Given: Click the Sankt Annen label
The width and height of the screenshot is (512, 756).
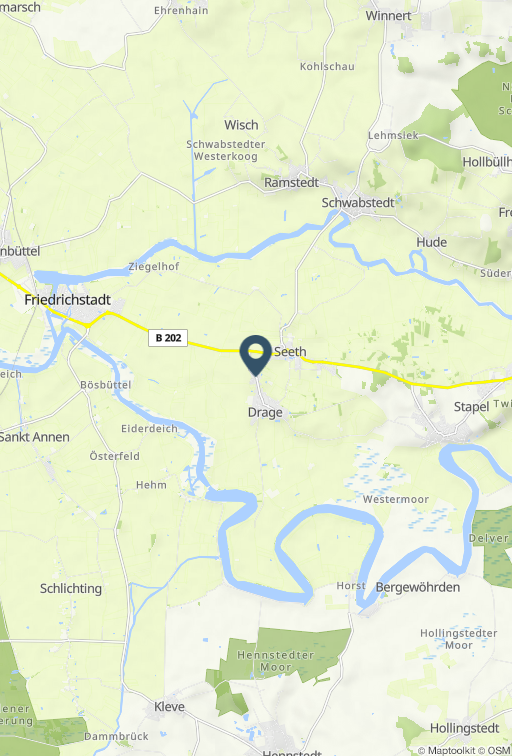Looking at the screenshot, I should 34,437.
